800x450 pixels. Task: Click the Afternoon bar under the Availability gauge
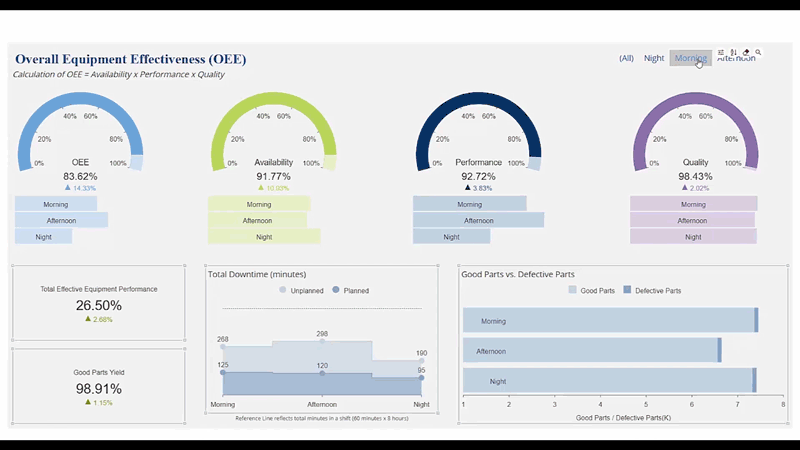point(257,220)
